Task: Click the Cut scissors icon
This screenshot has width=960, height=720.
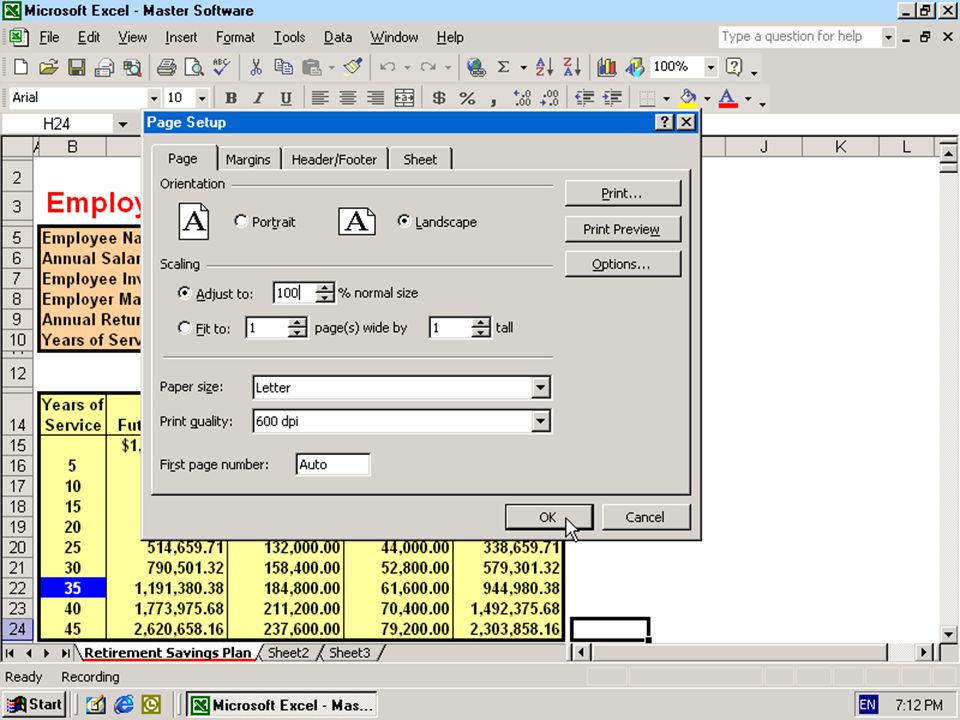Action: click(256, 67)
